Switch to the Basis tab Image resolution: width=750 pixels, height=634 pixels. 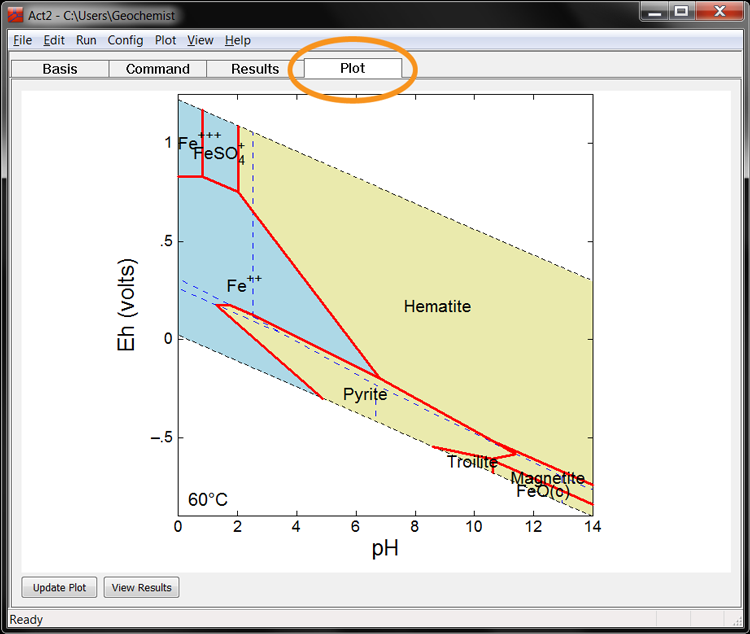[x=60, y=69]
